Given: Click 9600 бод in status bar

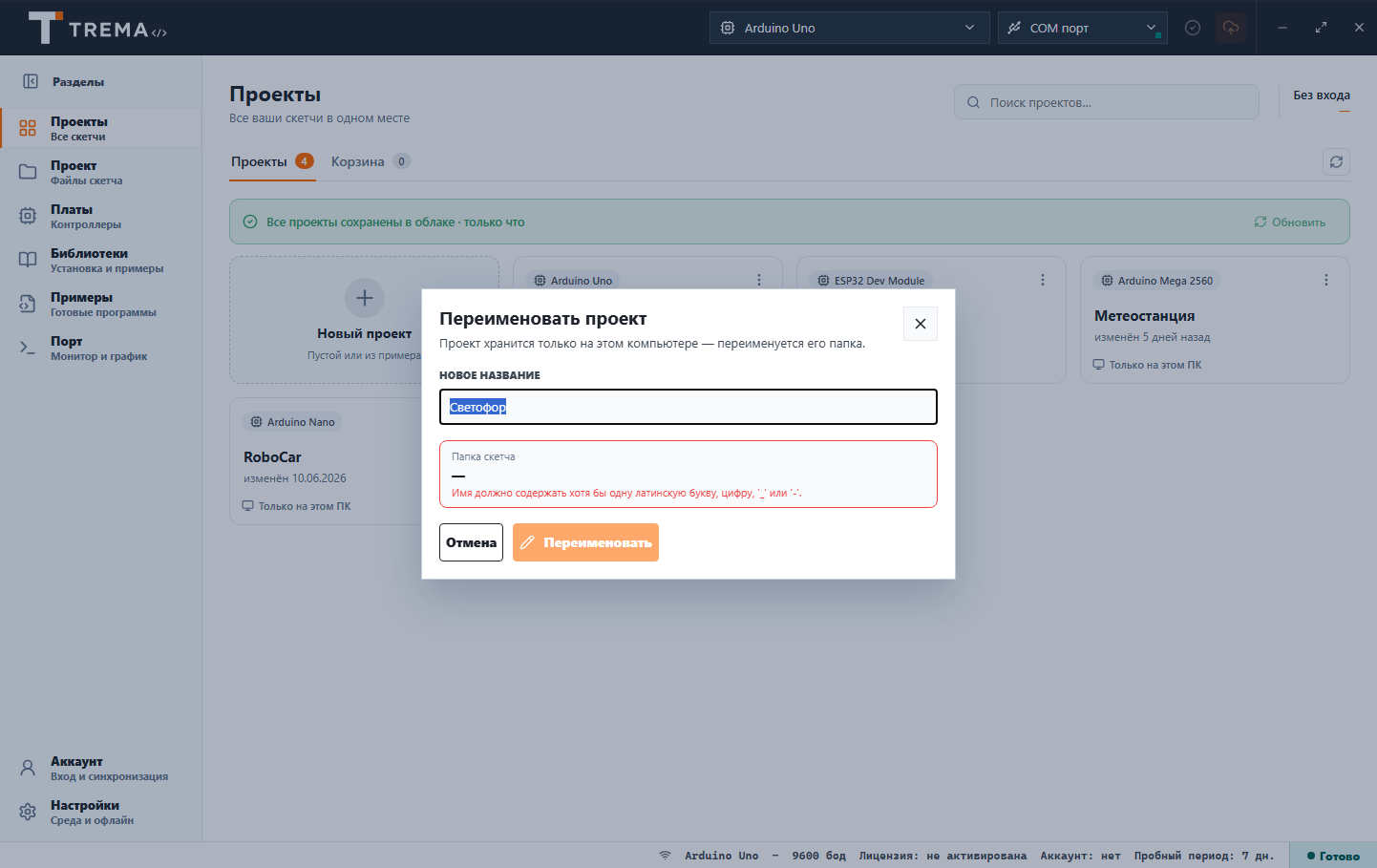Looking at the screenshot, I should click(x=818, y=856).
